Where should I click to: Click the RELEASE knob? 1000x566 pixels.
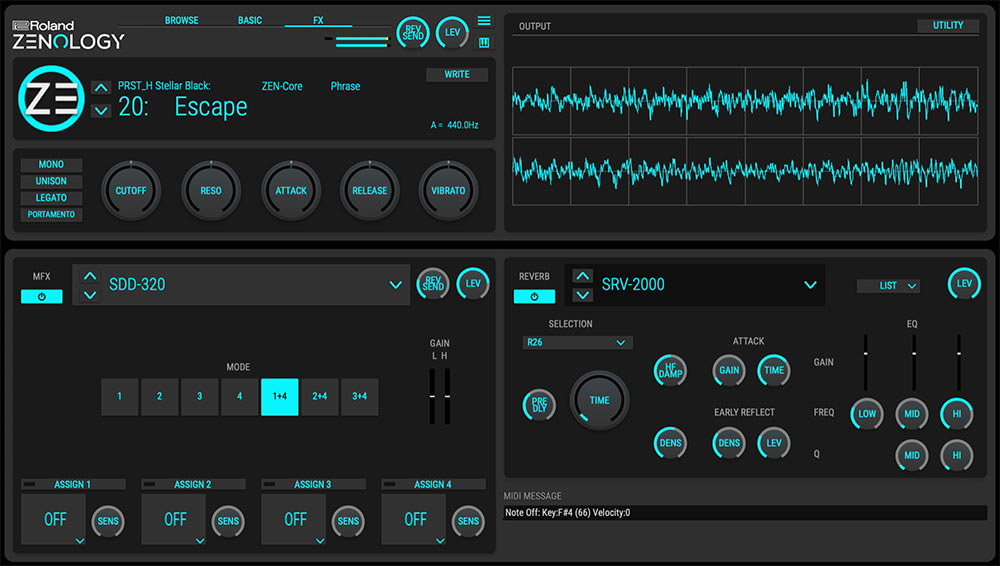click(370, 190)
